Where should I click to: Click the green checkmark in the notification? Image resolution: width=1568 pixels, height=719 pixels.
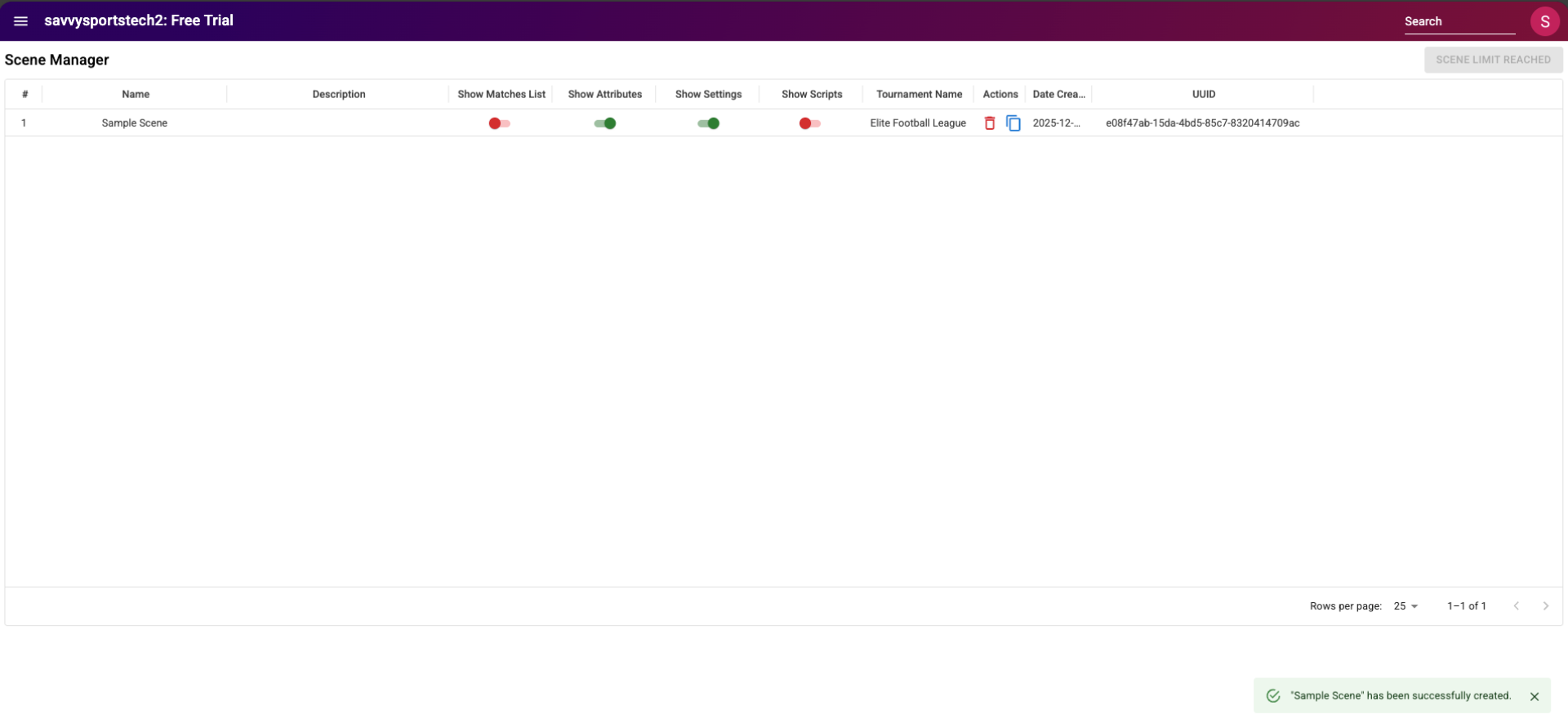[x=1272, y=696]
